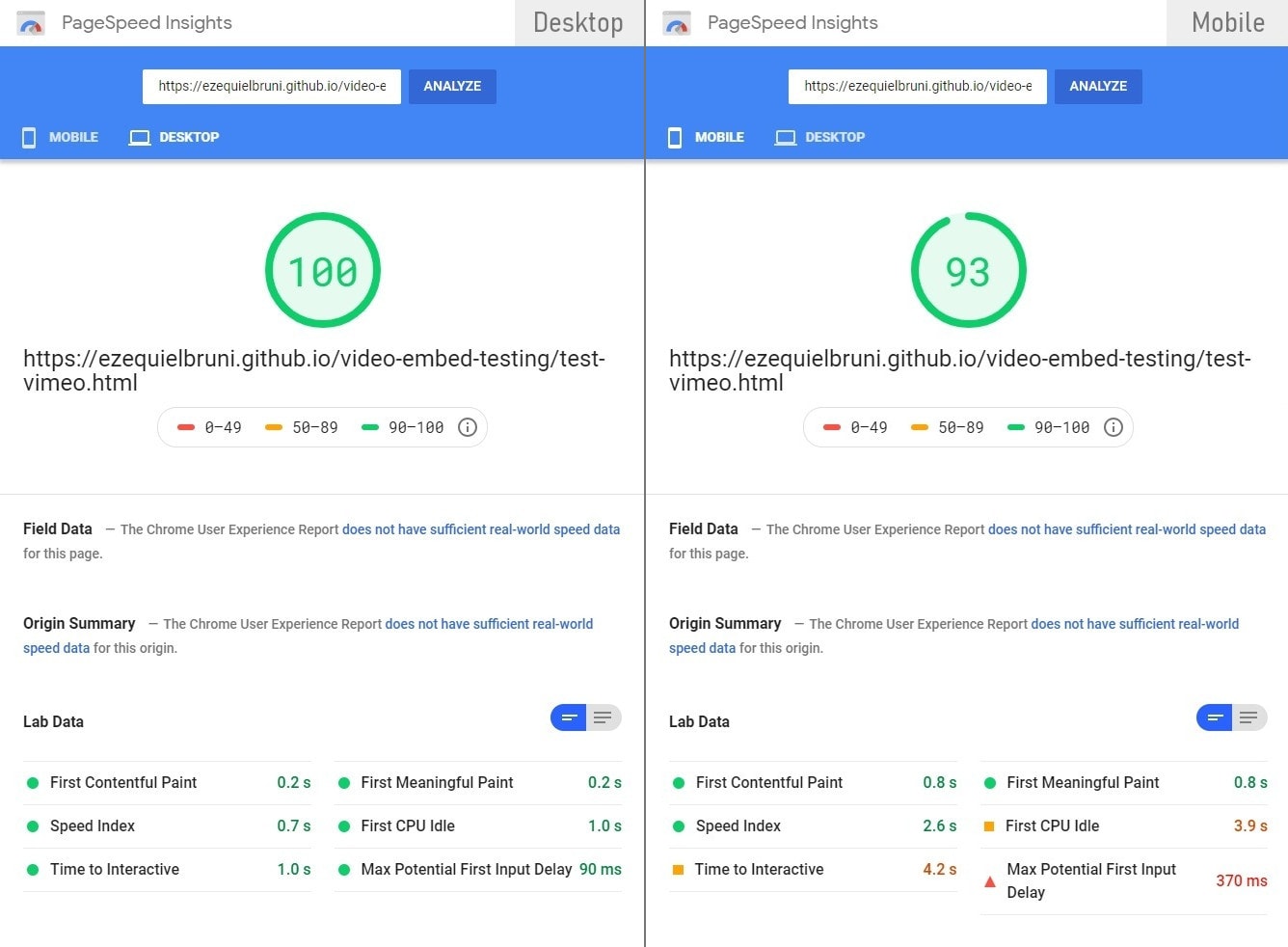Select expanded Lab Data view toggle in Desktop panel

click(x=604, y=717)
